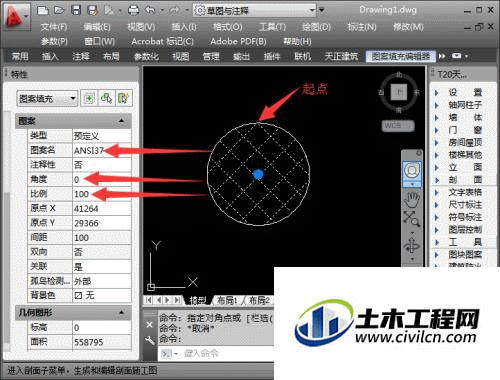Open the 格式(O) menu
Screen dimensions: 500x380
(x=228, y=27)
